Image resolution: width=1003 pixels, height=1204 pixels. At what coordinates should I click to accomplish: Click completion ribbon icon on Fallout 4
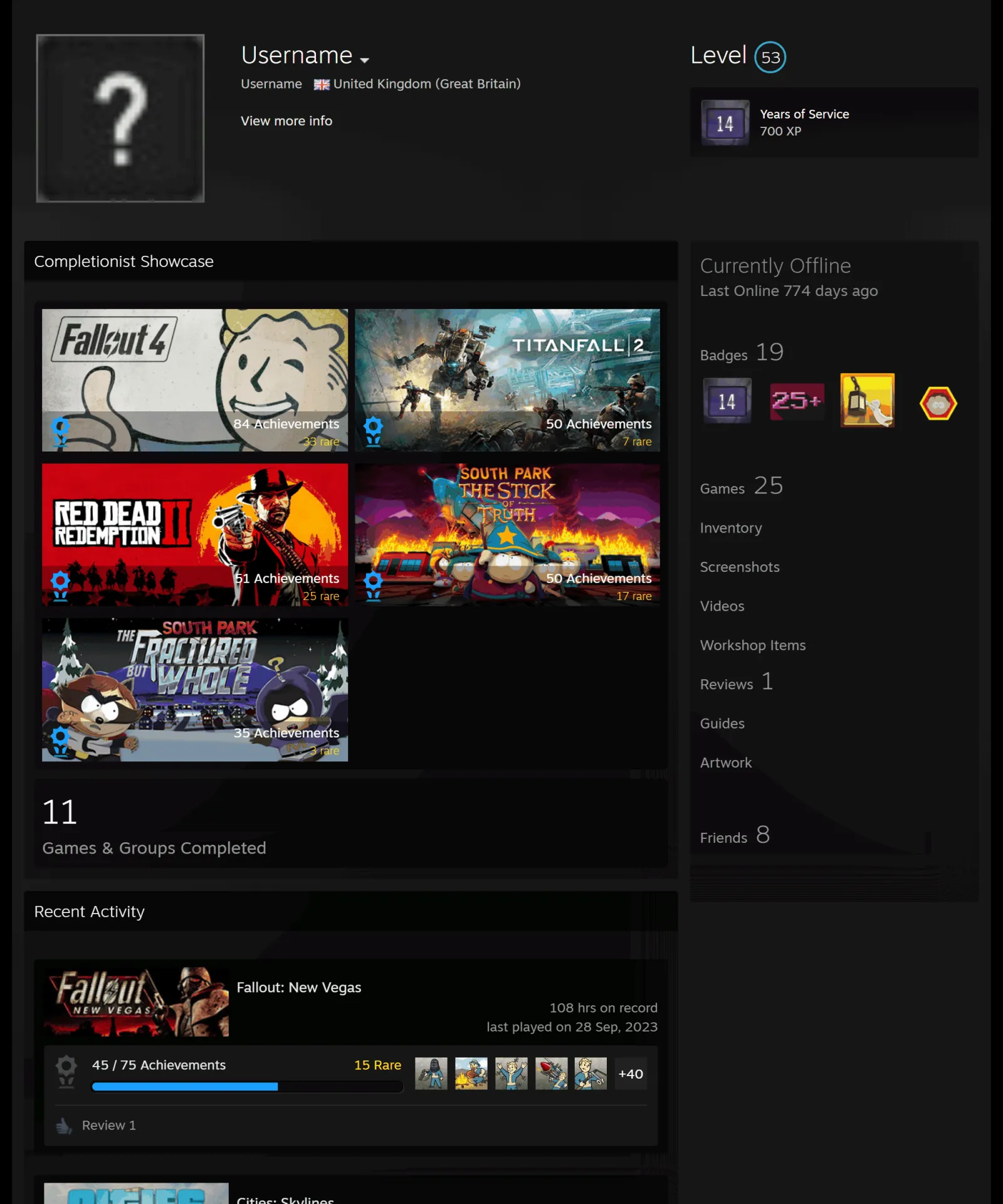tap(60, 431)
